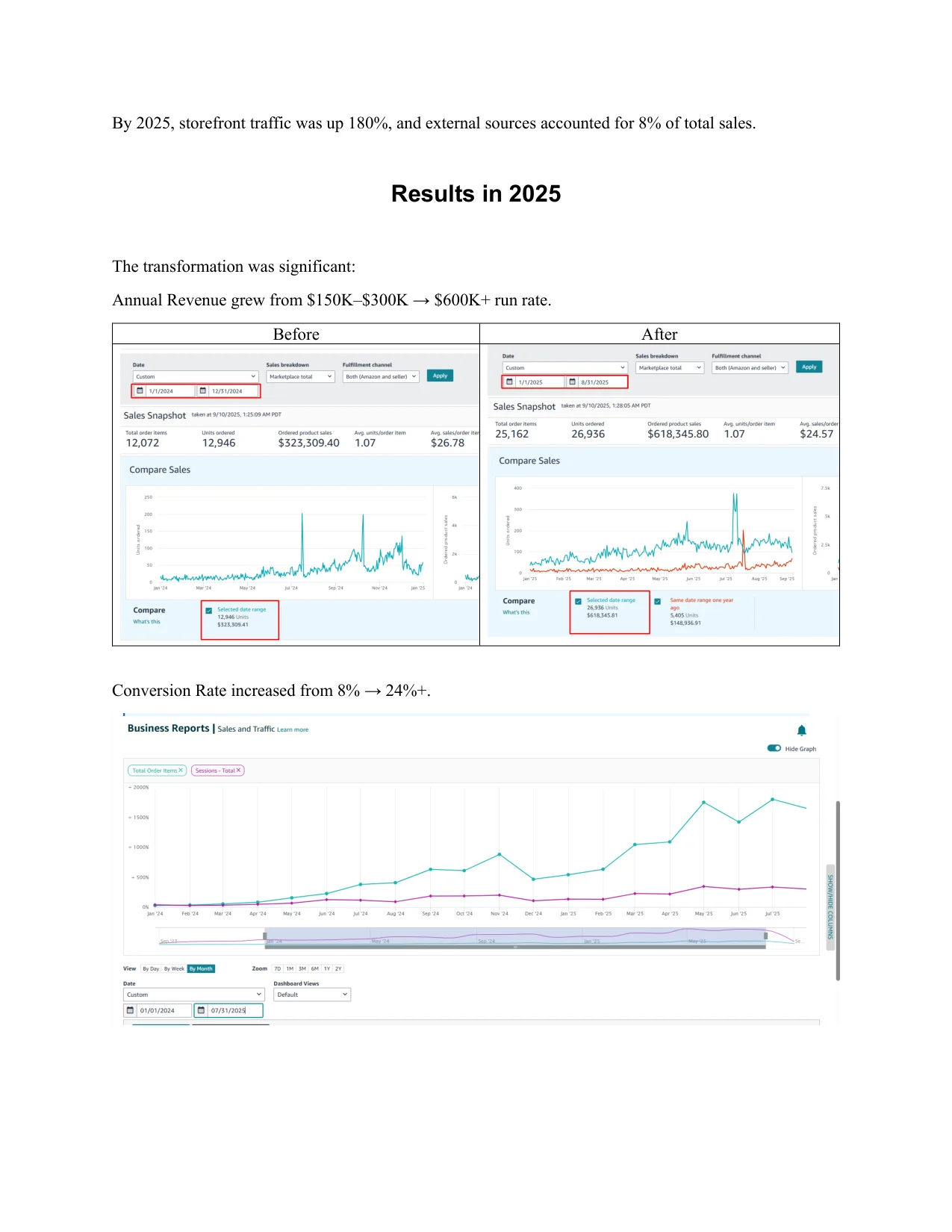Open Date Custom dropdown in Business Reports
Viewport: 952px width, 1232px height.
[194, 995]
